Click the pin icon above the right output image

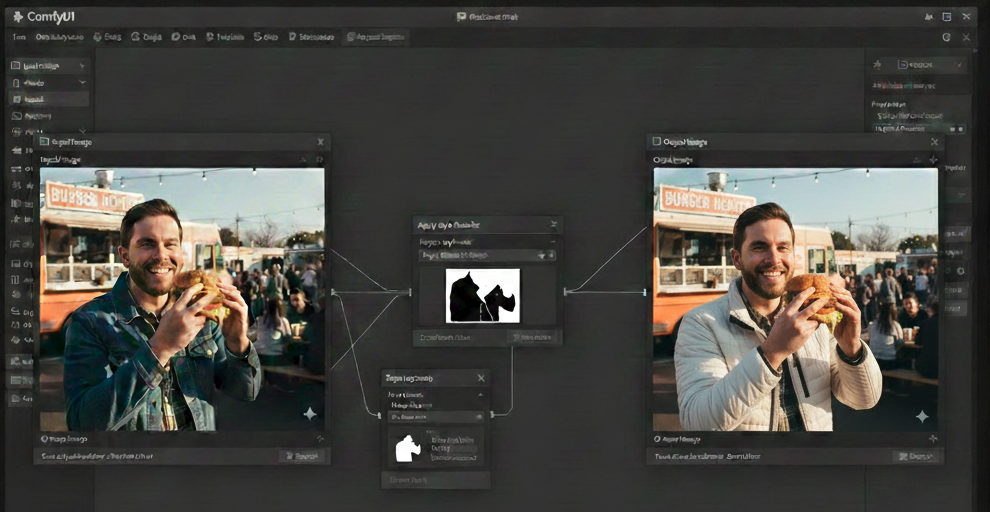(x=933, y=159)
